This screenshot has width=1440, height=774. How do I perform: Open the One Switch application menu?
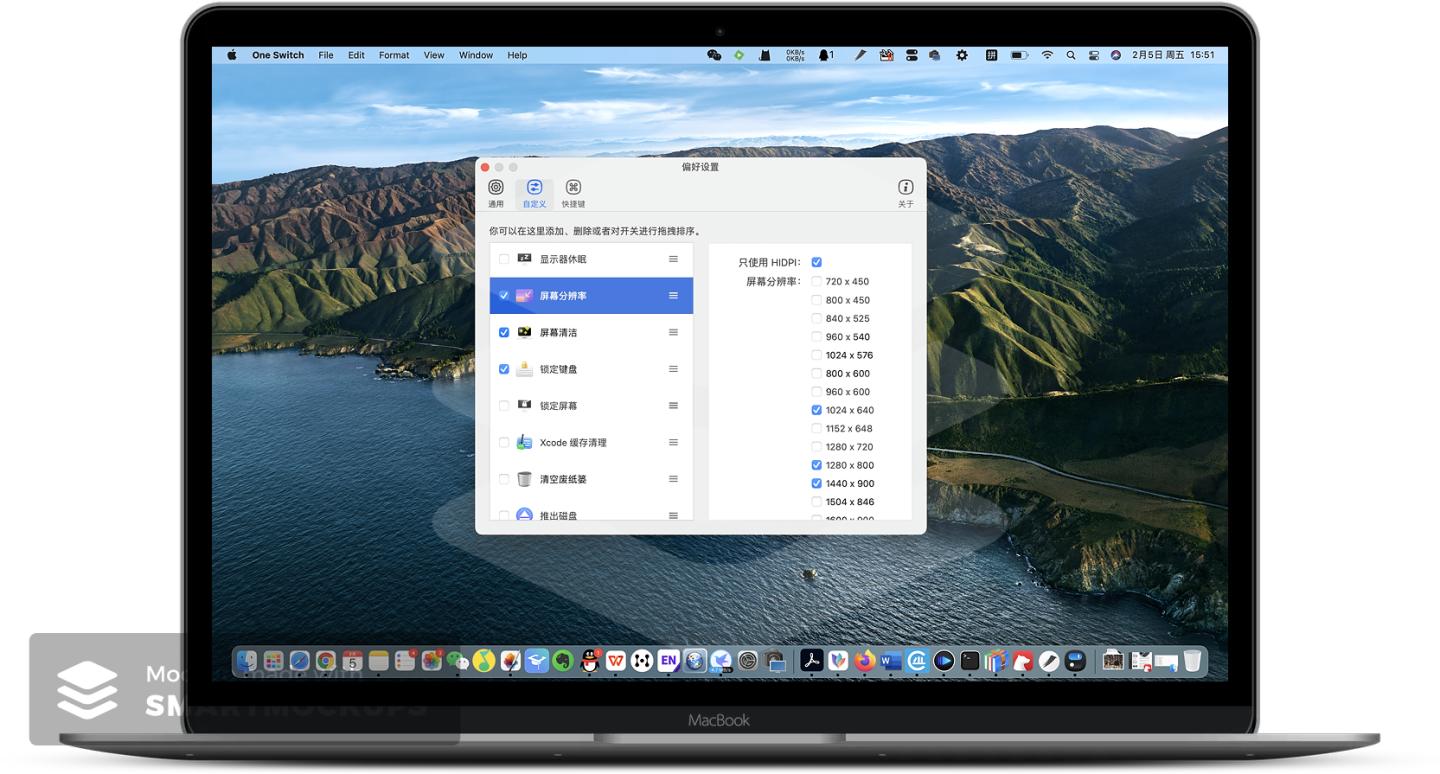pos(277,55)
